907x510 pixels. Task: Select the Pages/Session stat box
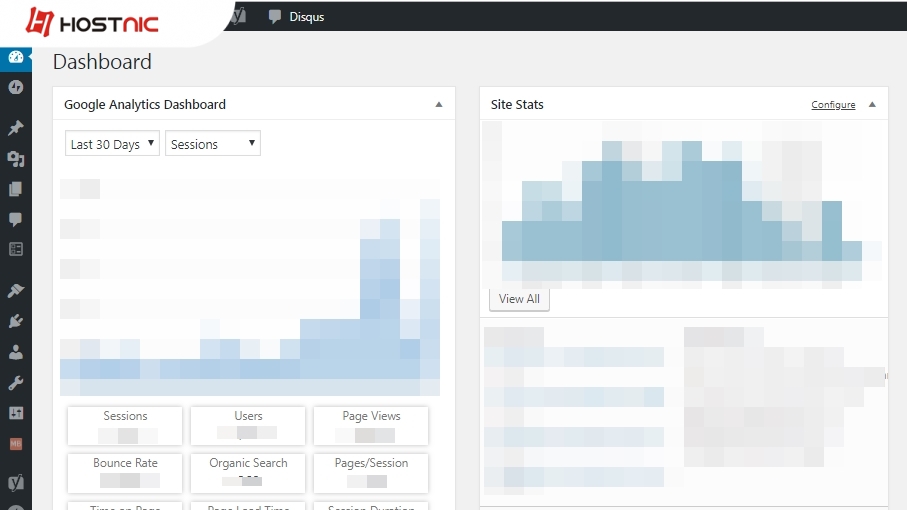[371, 472]
